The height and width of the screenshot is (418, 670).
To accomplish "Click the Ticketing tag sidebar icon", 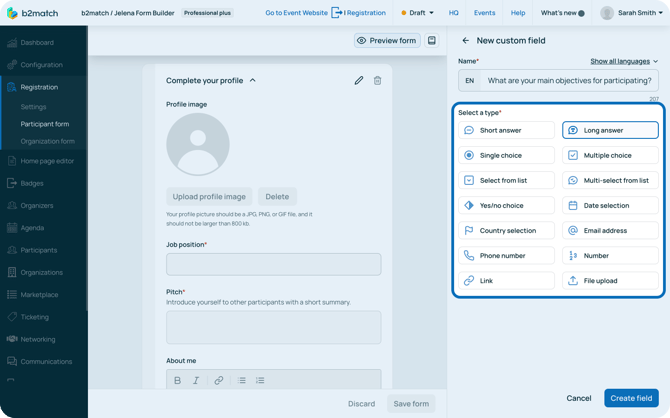I will tap(12, 317).
